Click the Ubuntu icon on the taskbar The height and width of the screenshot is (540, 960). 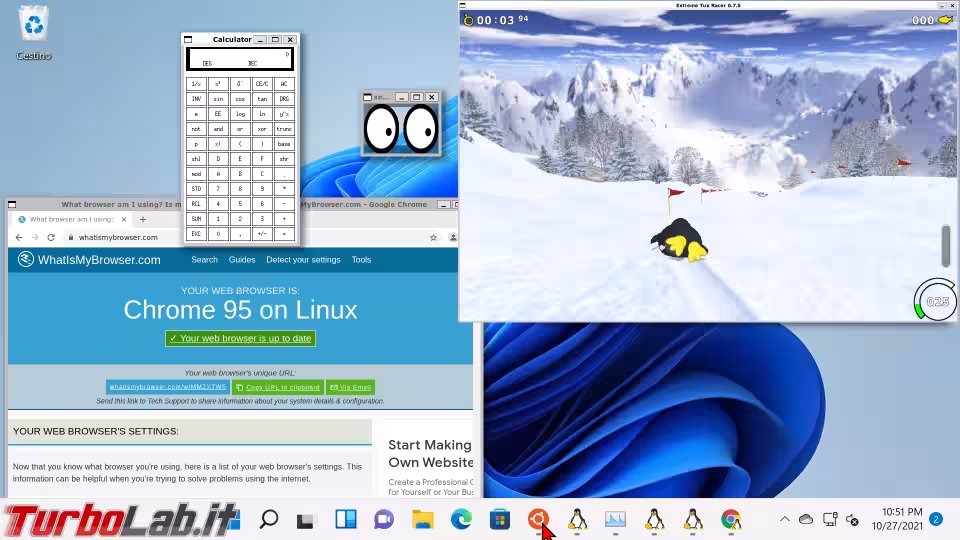(538, 519)
